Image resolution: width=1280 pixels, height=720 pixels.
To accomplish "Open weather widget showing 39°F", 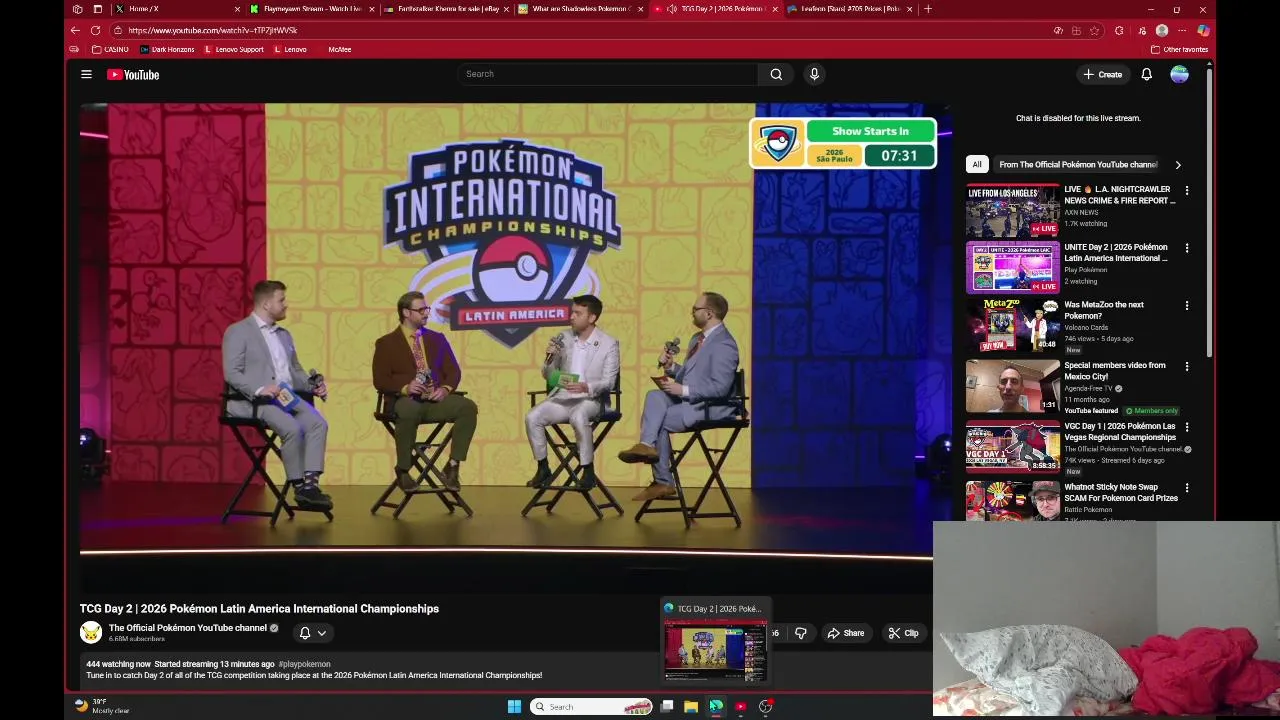I will [x=103, y=706].
